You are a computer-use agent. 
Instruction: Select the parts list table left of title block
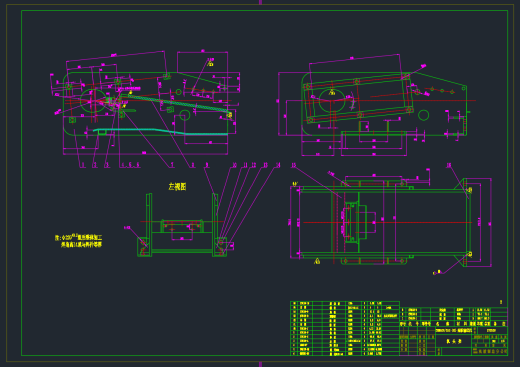coord(345,328)
